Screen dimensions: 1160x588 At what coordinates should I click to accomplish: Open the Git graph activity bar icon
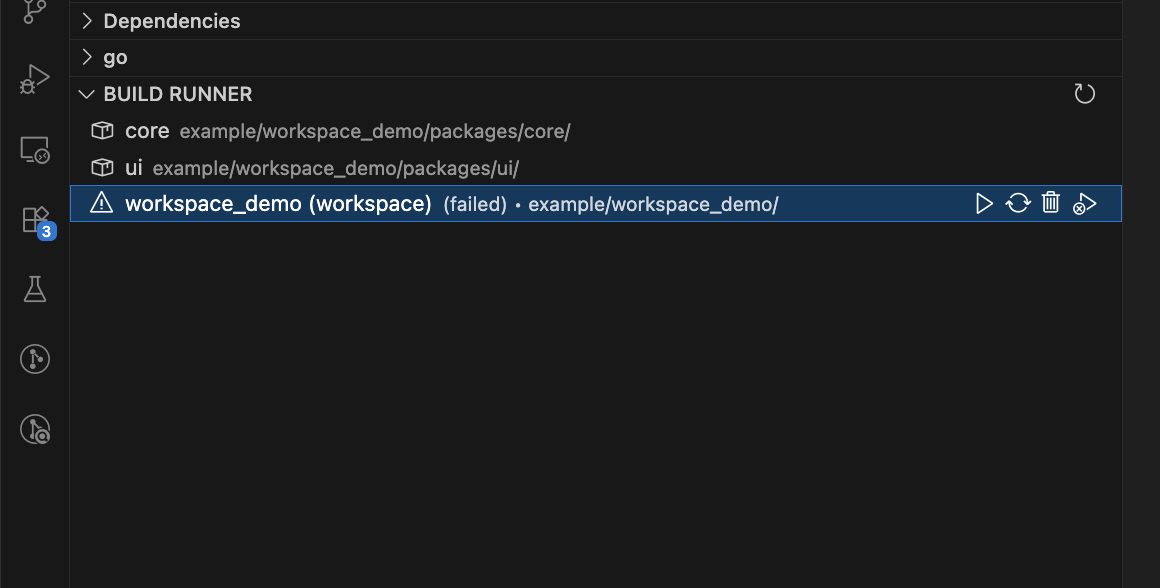tap(34, 359)
